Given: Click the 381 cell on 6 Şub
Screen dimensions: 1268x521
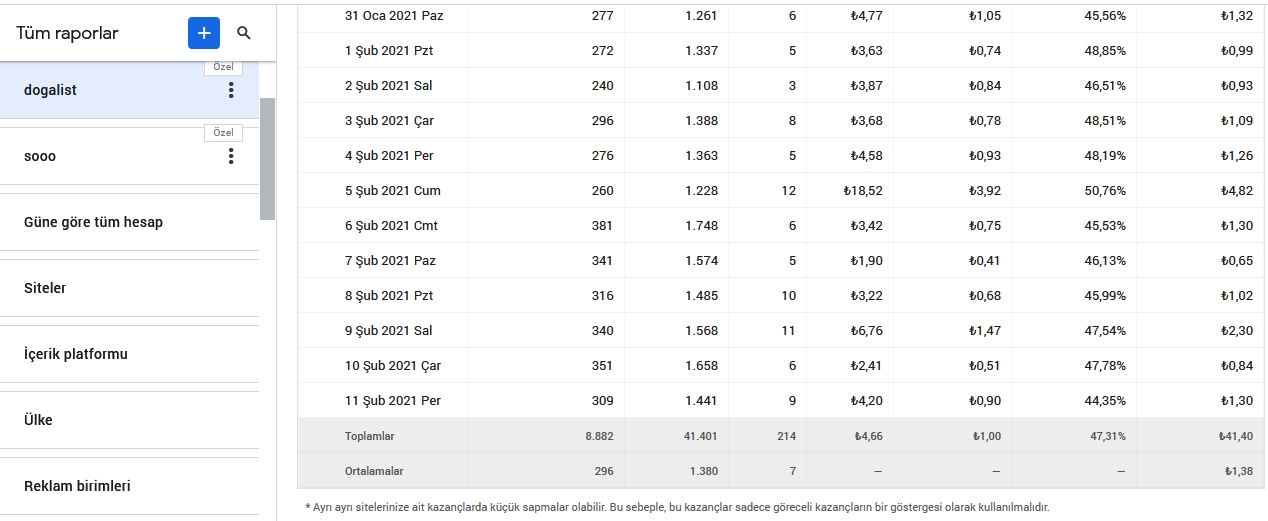Looking at the screenshot, I should (603, 226).
